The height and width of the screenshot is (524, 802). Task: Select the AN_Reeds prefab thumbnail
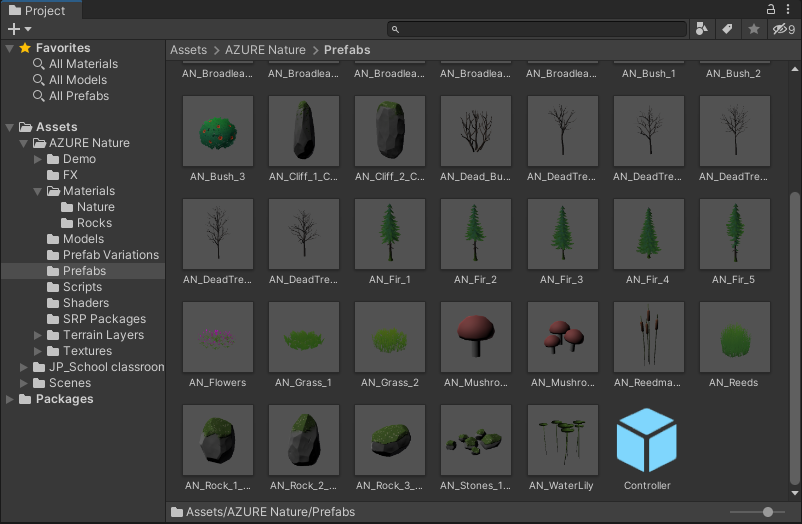click(x=734, y=337)
